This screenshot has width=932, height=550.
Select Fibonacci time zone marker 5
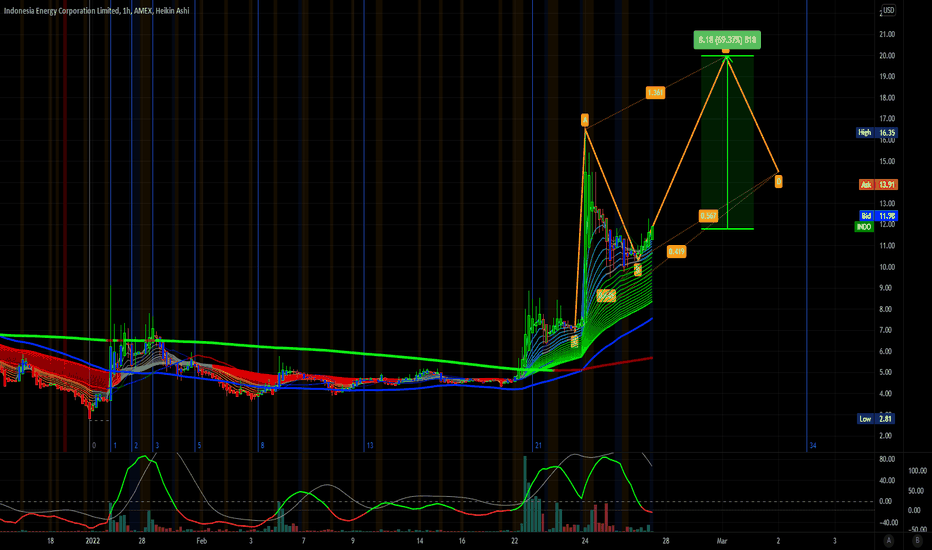199,445
